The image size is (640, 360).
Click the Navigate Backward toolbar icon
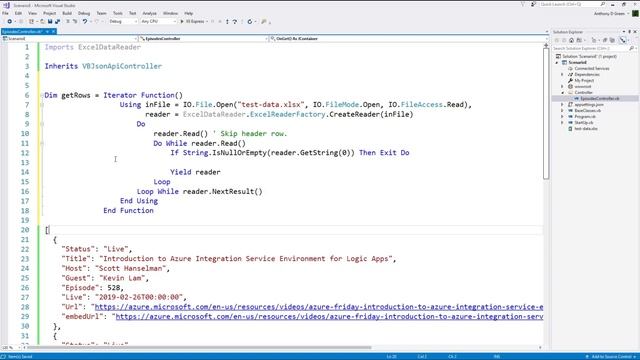click(x=9, y=22)
